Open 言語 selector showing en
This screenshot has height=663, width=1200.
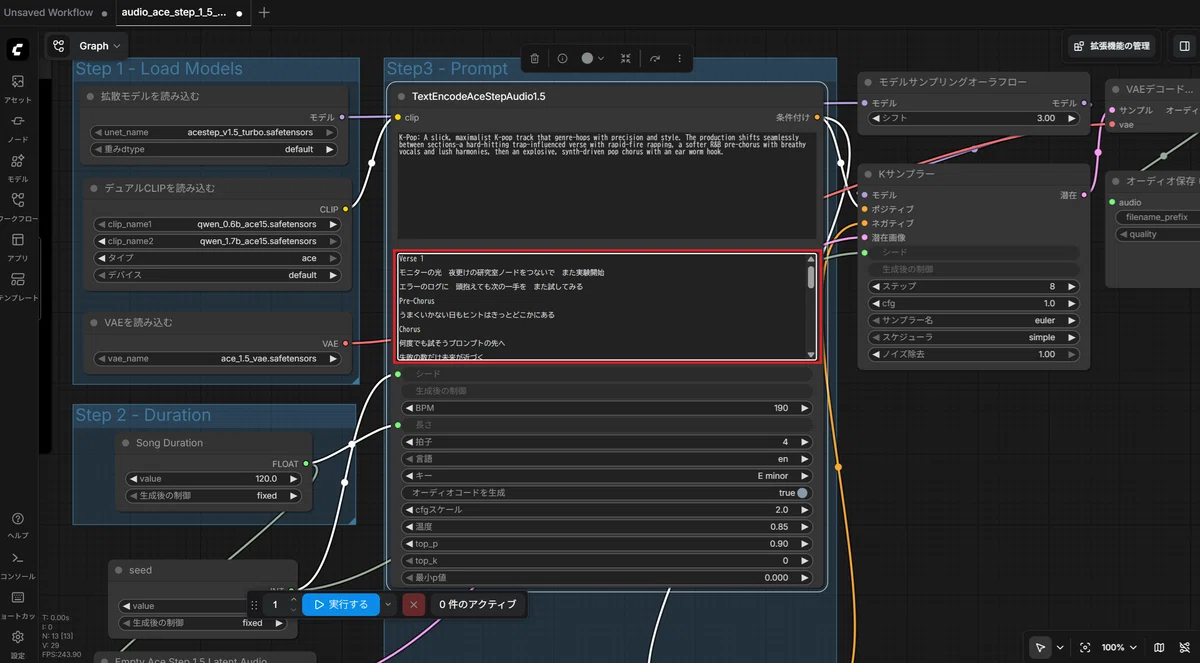(607, 459)
